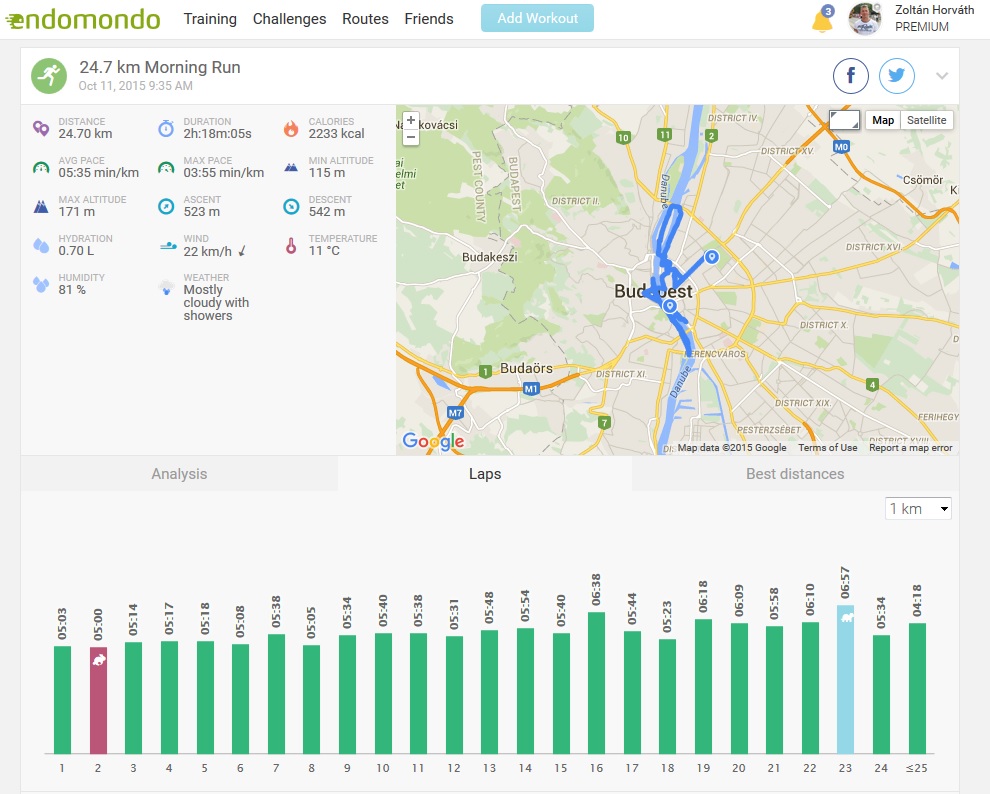The image size is (990, 794).
Task: Click the temperature thermometer icon
Action: [291, 246]
